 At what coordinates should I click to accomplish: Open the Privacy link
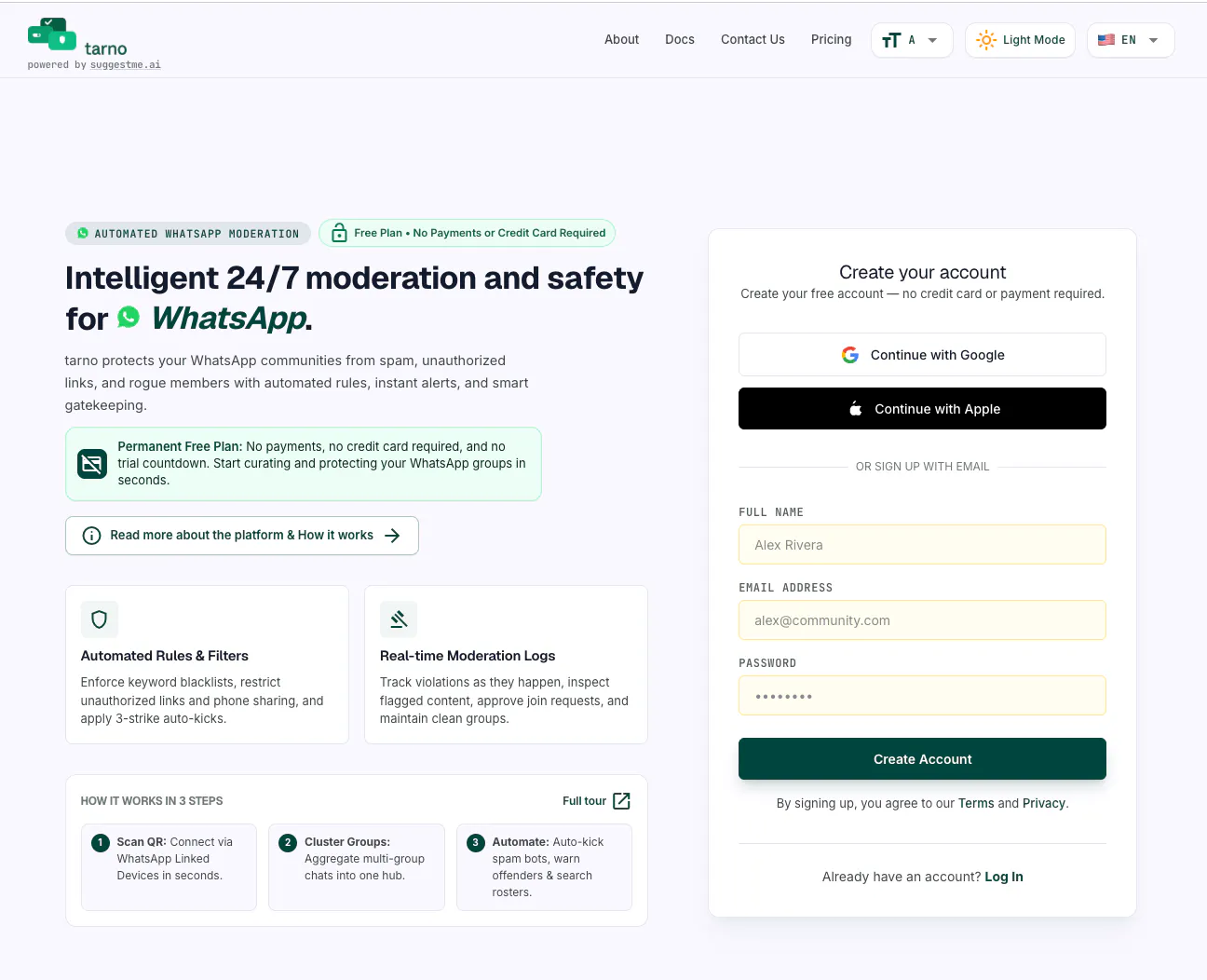tap(1044, 803)
